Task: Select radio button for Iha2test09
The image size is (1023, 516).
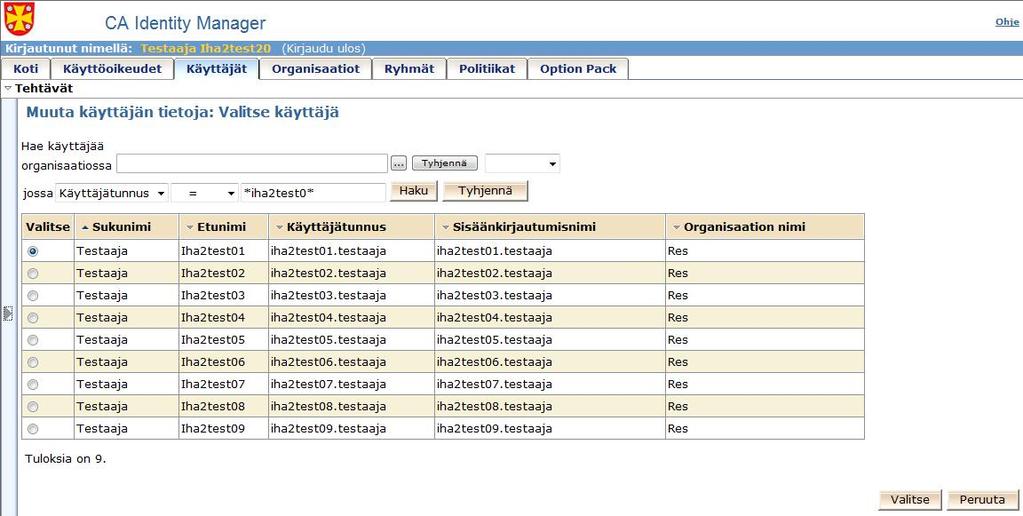Action: click(33, 429)
